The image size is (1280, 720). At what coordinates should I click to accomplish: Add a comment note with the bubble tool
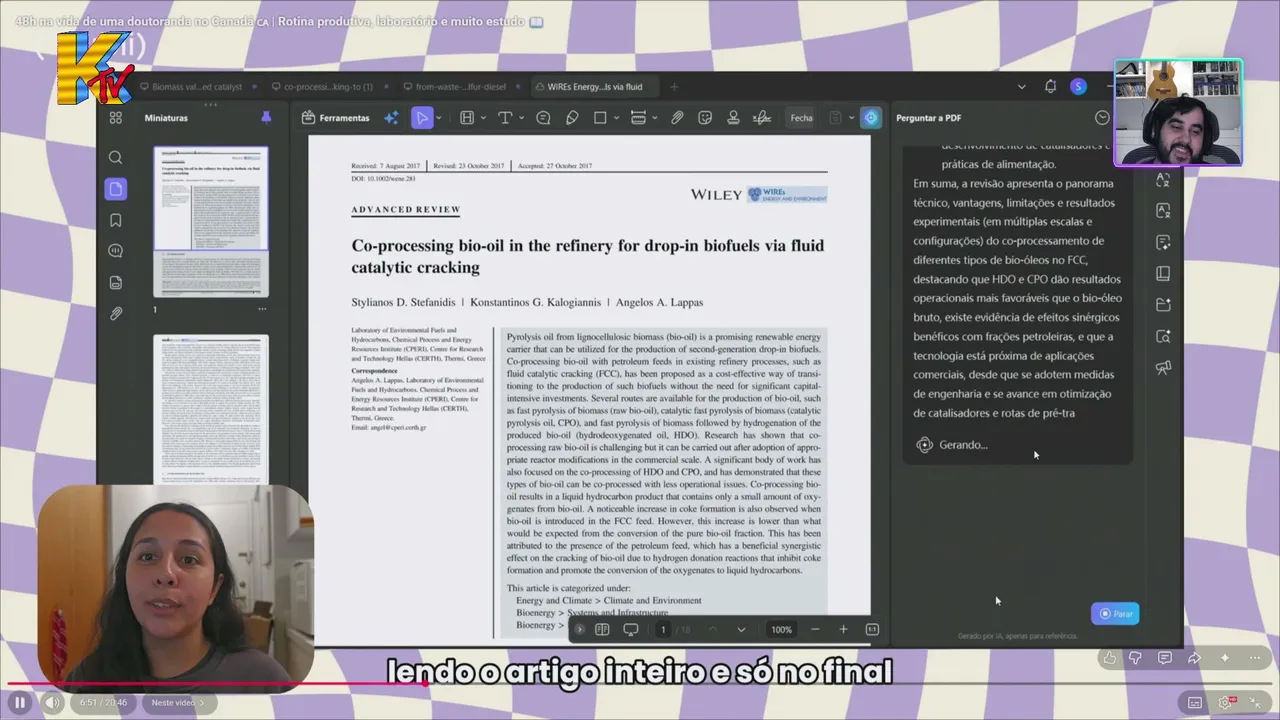[x=543, y=118]
